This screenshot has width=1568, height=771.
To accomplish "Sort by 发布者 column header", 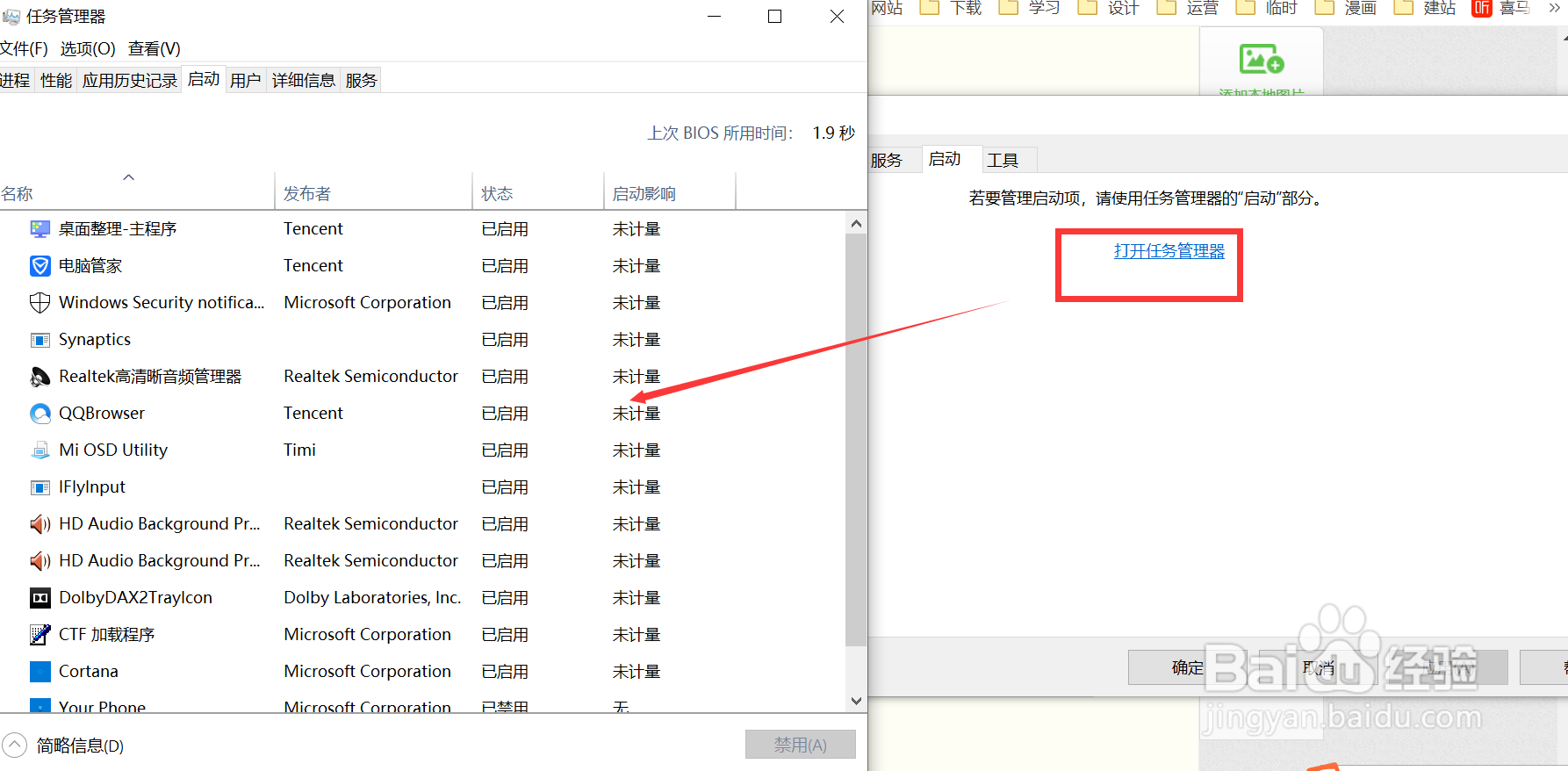I will tap(373, 193).
